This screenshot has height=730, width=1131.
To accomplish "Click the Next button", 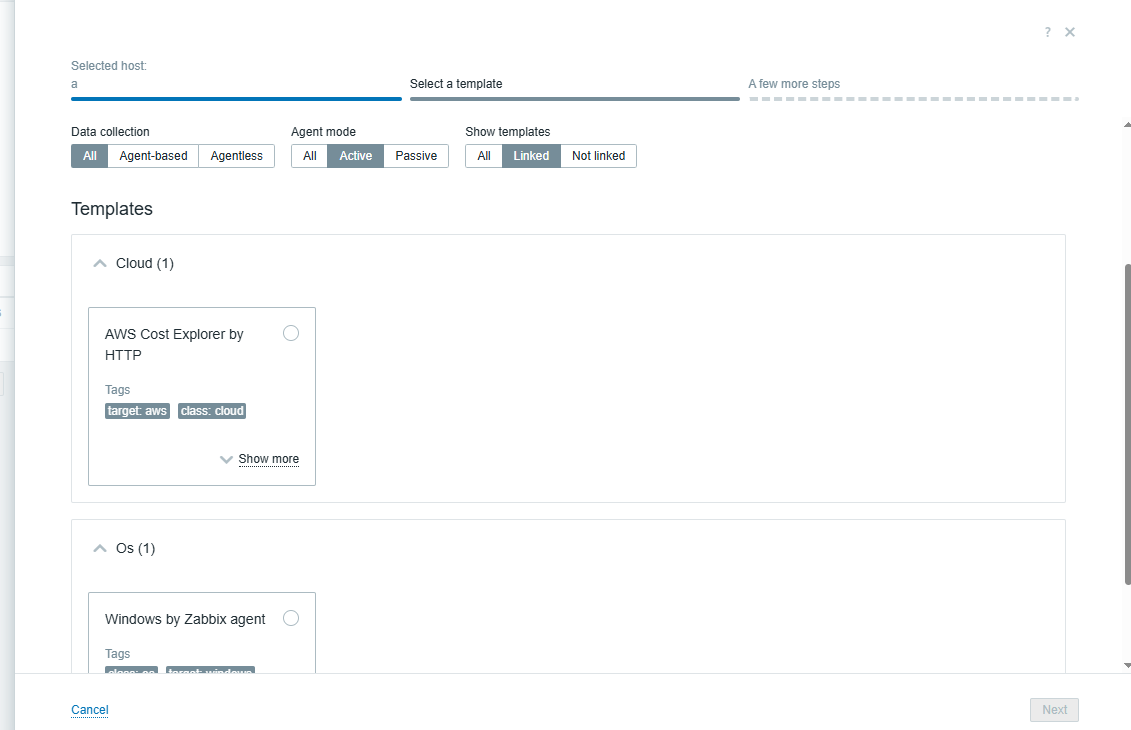I will 1054,710.
